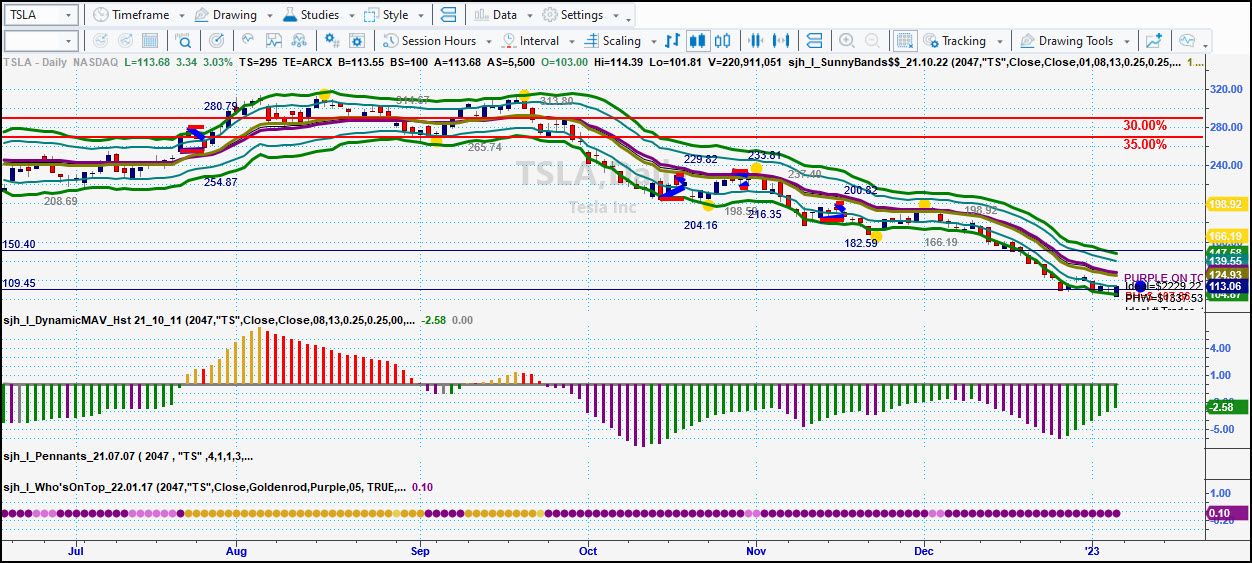The height and width of the screenshot is (563, 1252).
Task: Click the first grayed refresh-chart icon
Action: tap(100, 41)
